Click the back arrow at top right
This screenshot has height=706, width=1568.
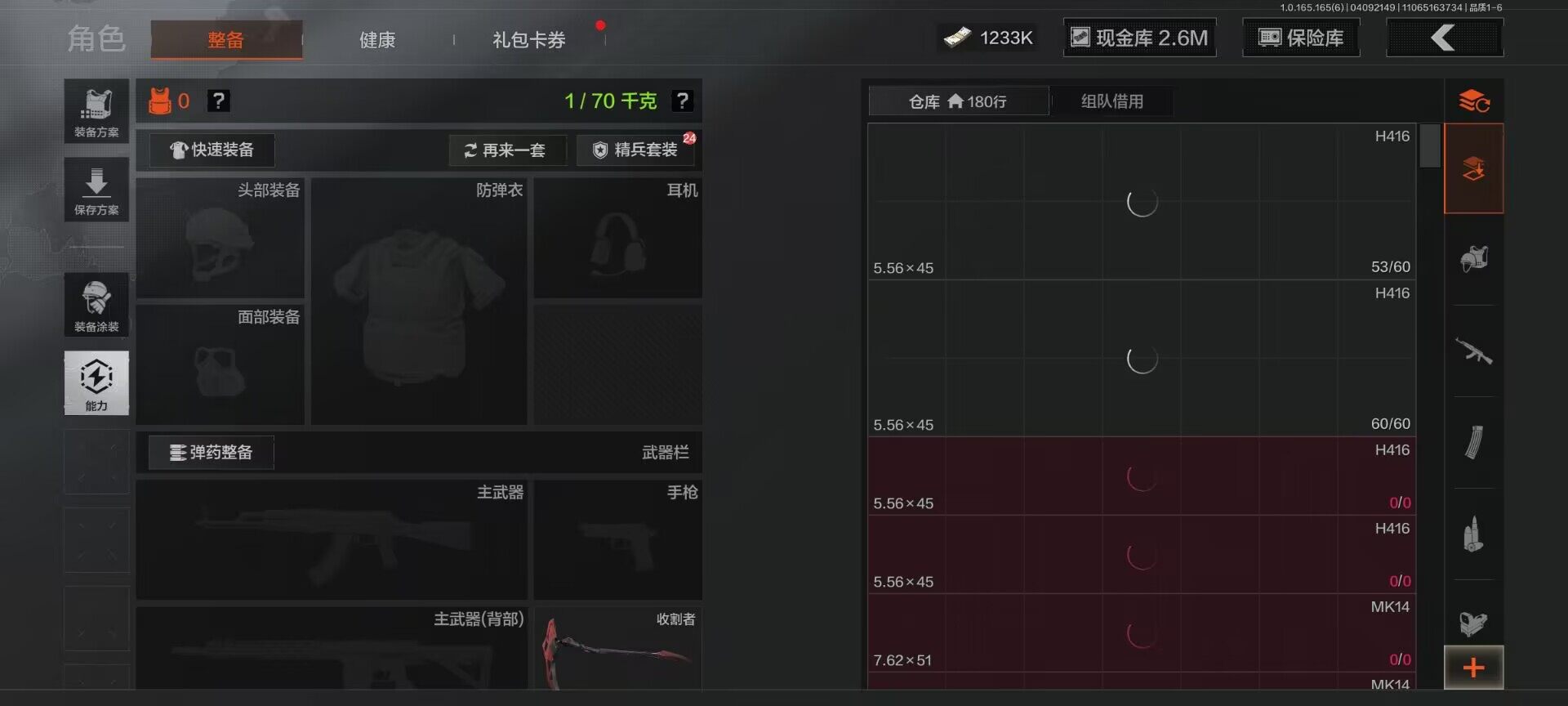tap(1445, 38)
